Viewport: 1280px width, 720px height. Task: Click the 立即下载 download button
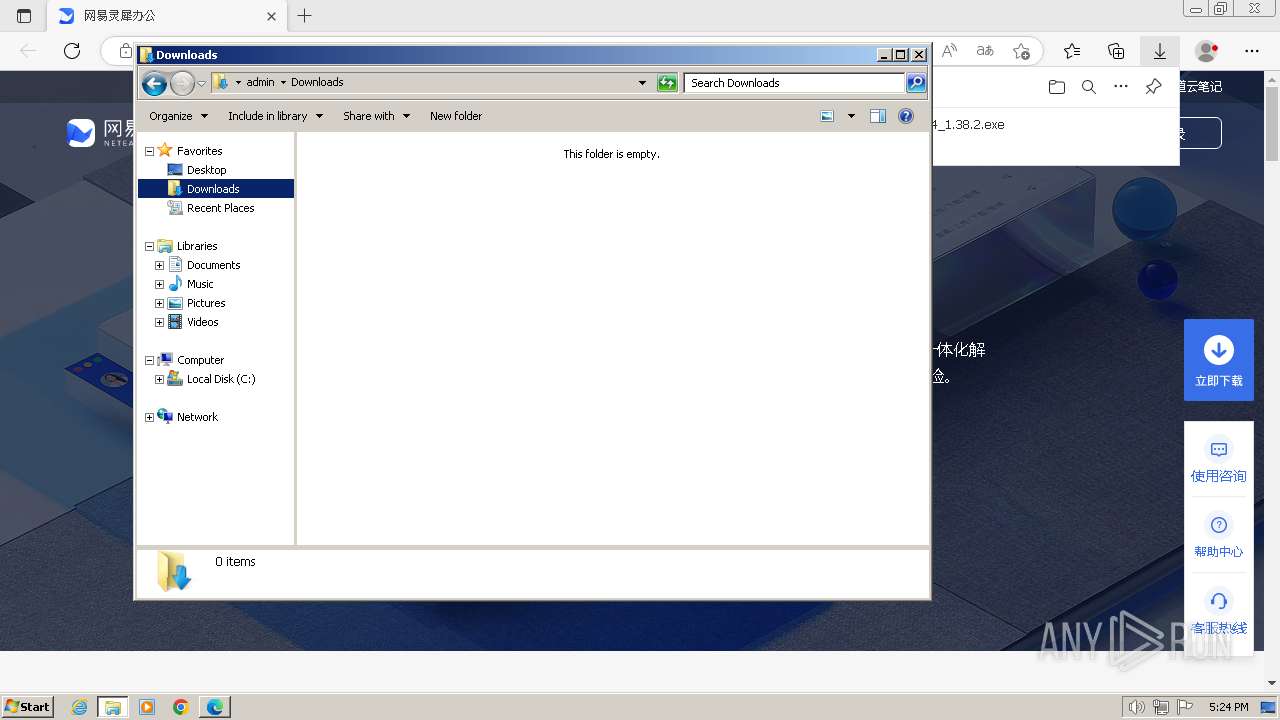pos(1219,360)
